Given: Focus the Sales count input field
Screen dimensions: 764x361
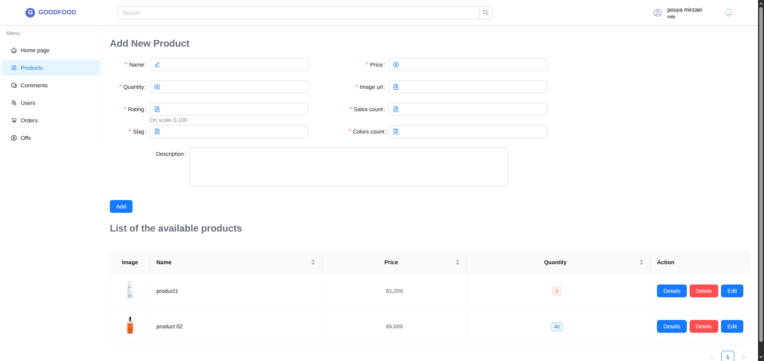Looking at the screenshot, I should point(468,109).
